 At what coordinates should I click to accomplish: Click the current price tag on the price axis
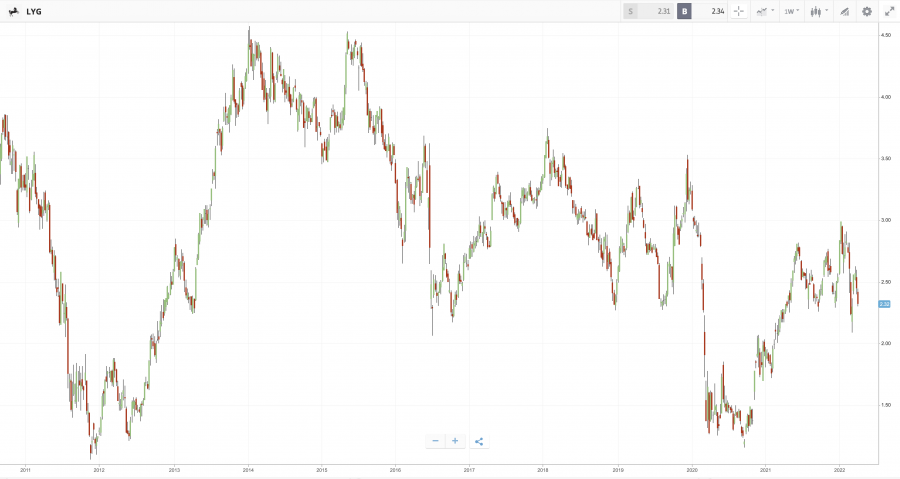pos(884,305)
